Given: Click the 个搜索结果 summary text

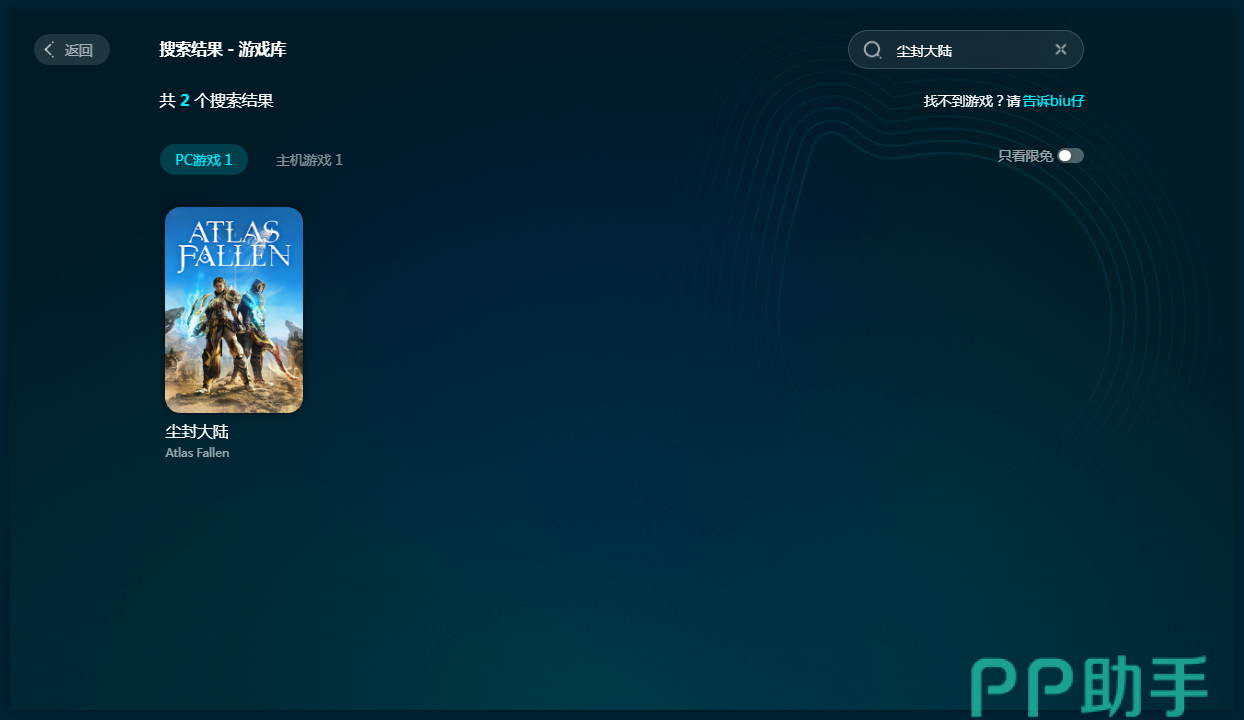Looking at the screenshot, I should (x=234, y=101).
